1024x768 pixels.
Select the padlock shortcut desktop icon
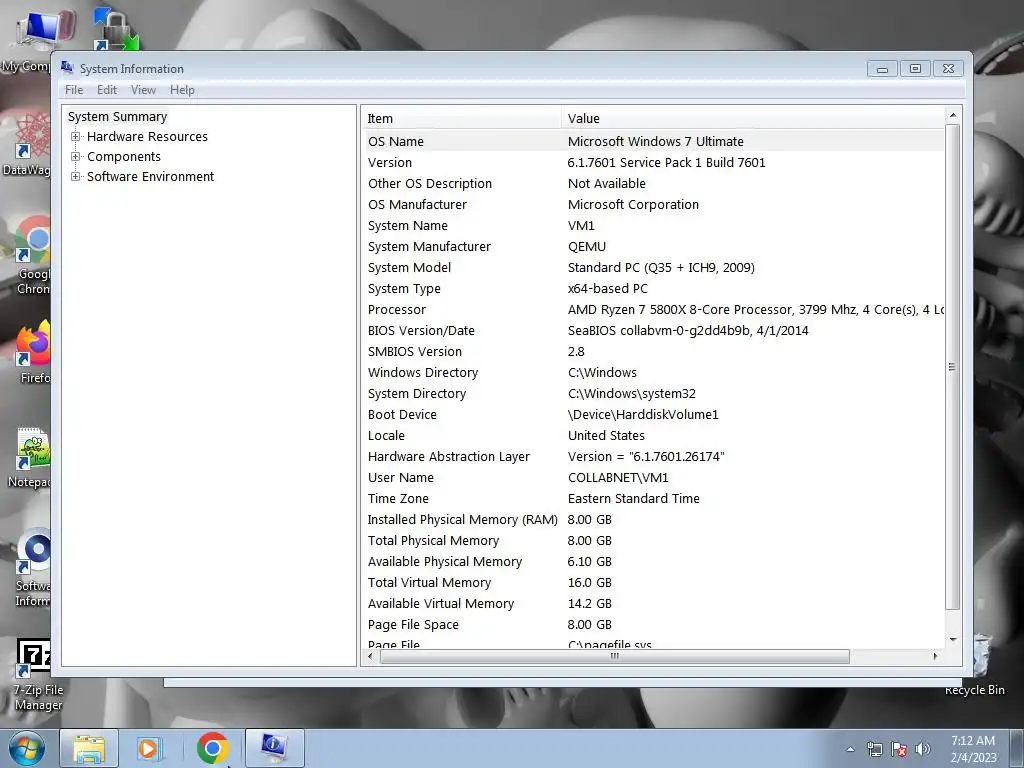point(115,29)
